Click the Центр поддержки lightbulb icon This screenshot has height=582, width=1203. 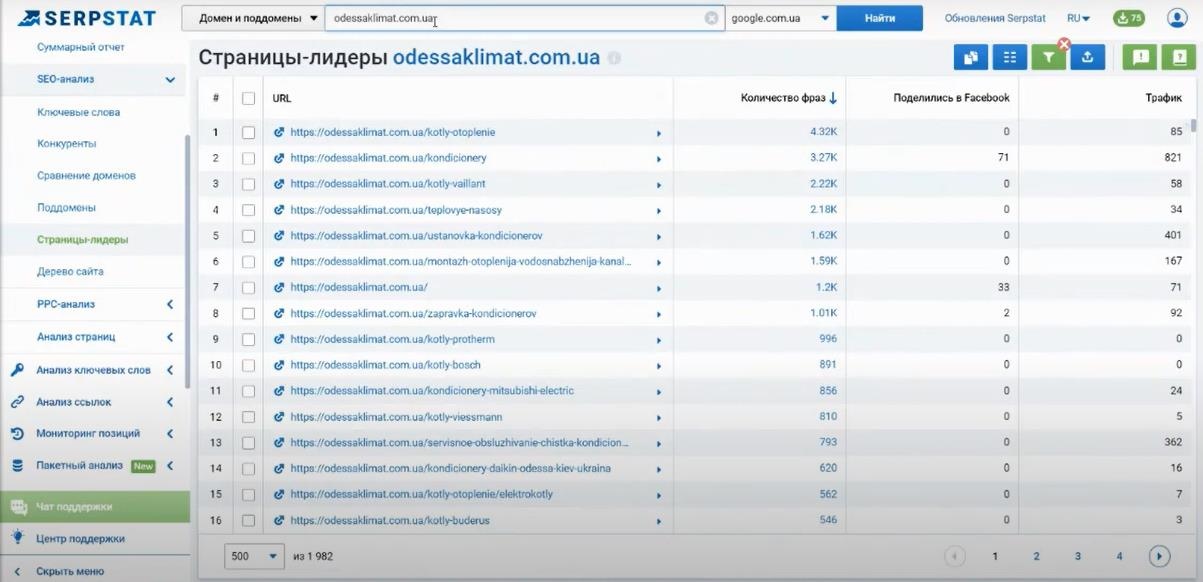[x=17, y=538]
